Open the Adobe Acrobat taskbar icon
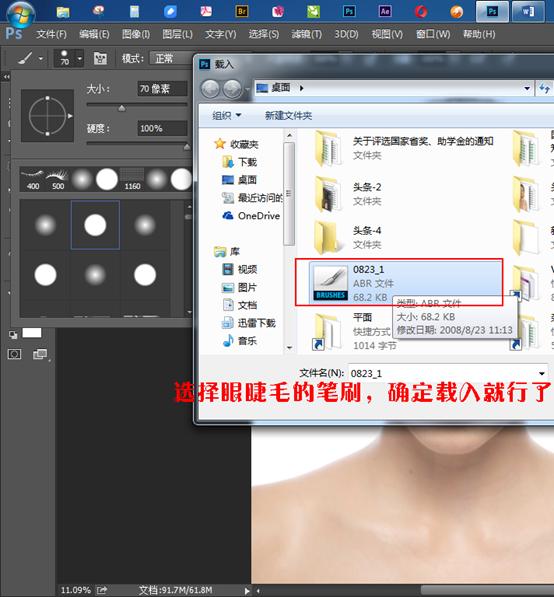The image size is (554, 597). pyautogui.click(x=206, y=11)
